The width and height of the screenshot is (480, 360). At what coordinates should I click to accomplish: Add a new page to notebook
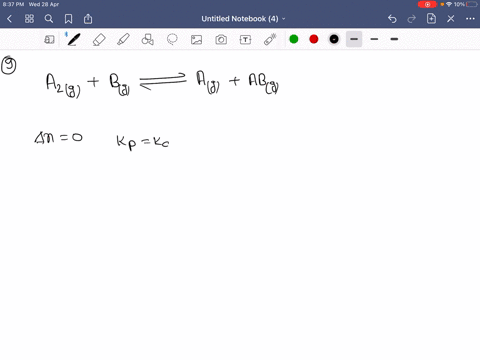(431, 19)
